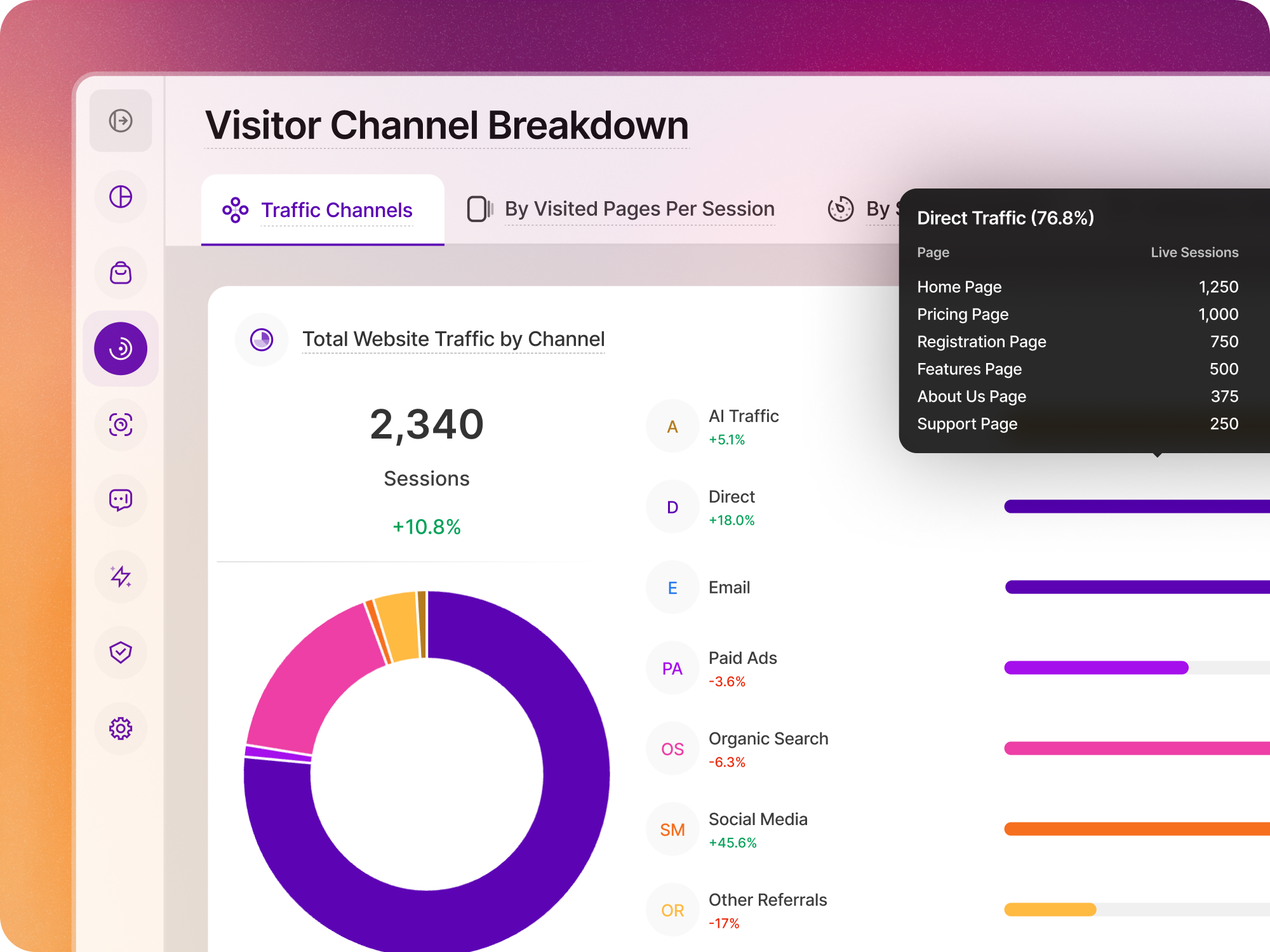This screenshot has height=952, width=1270.
Task: Open the shopping bag sidebar icon
Action: click(121, 273)
